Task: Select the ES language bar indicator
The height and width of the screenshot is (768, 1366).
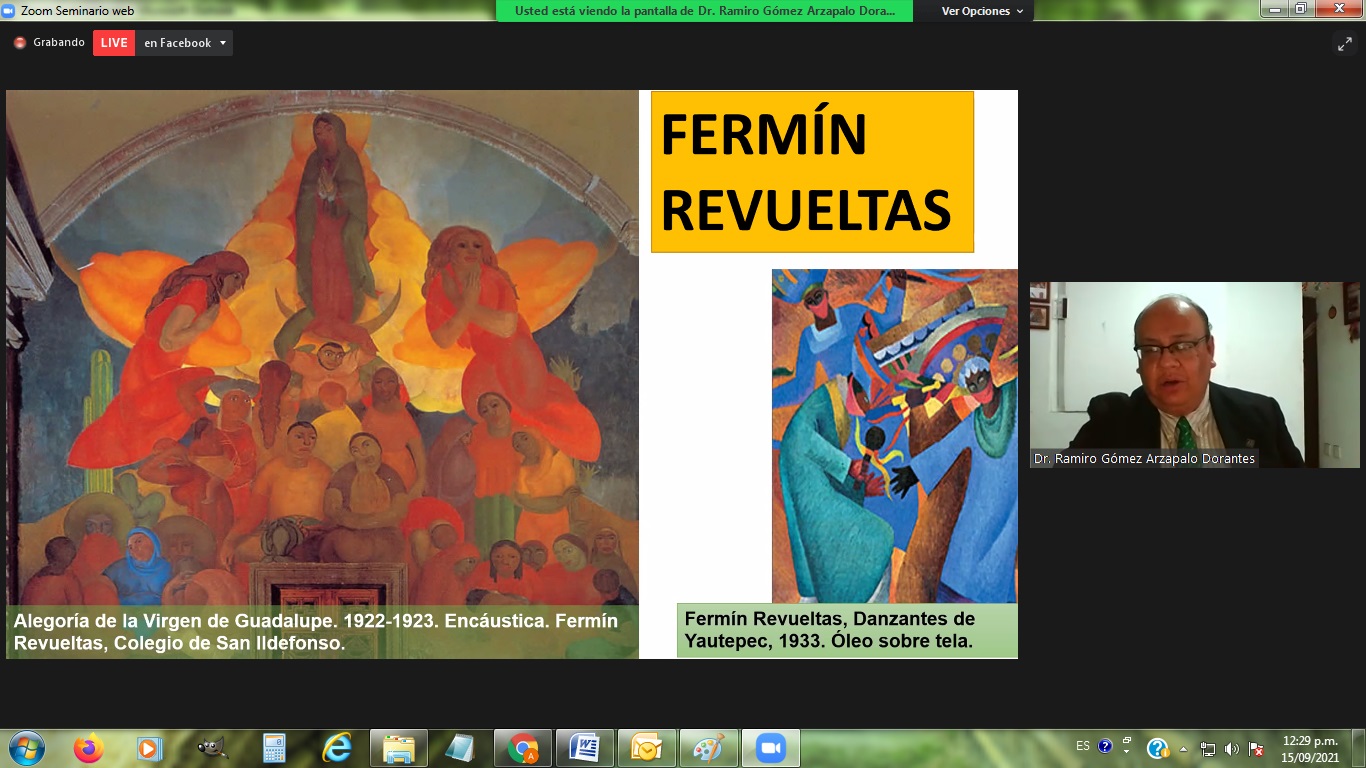Action: coord(1083,746)
